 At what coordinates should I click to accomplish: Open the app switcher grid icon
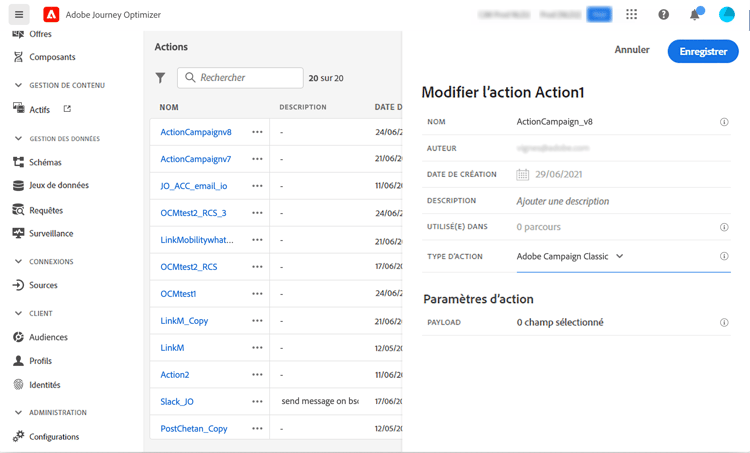click(x=631, y=14)
